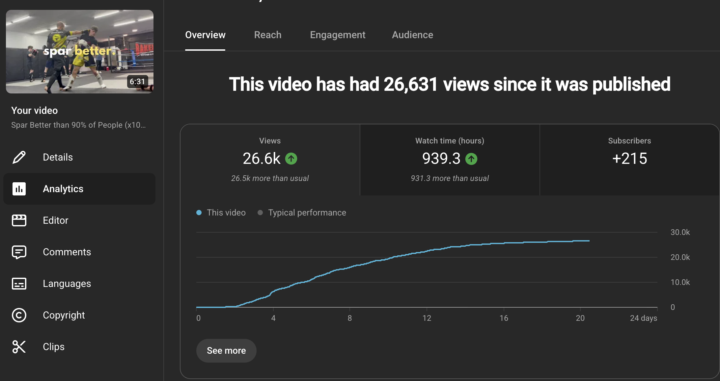This screenshot has height=381, width=720.
Task: Click the '16' x-axis day label
Action: 504,319
